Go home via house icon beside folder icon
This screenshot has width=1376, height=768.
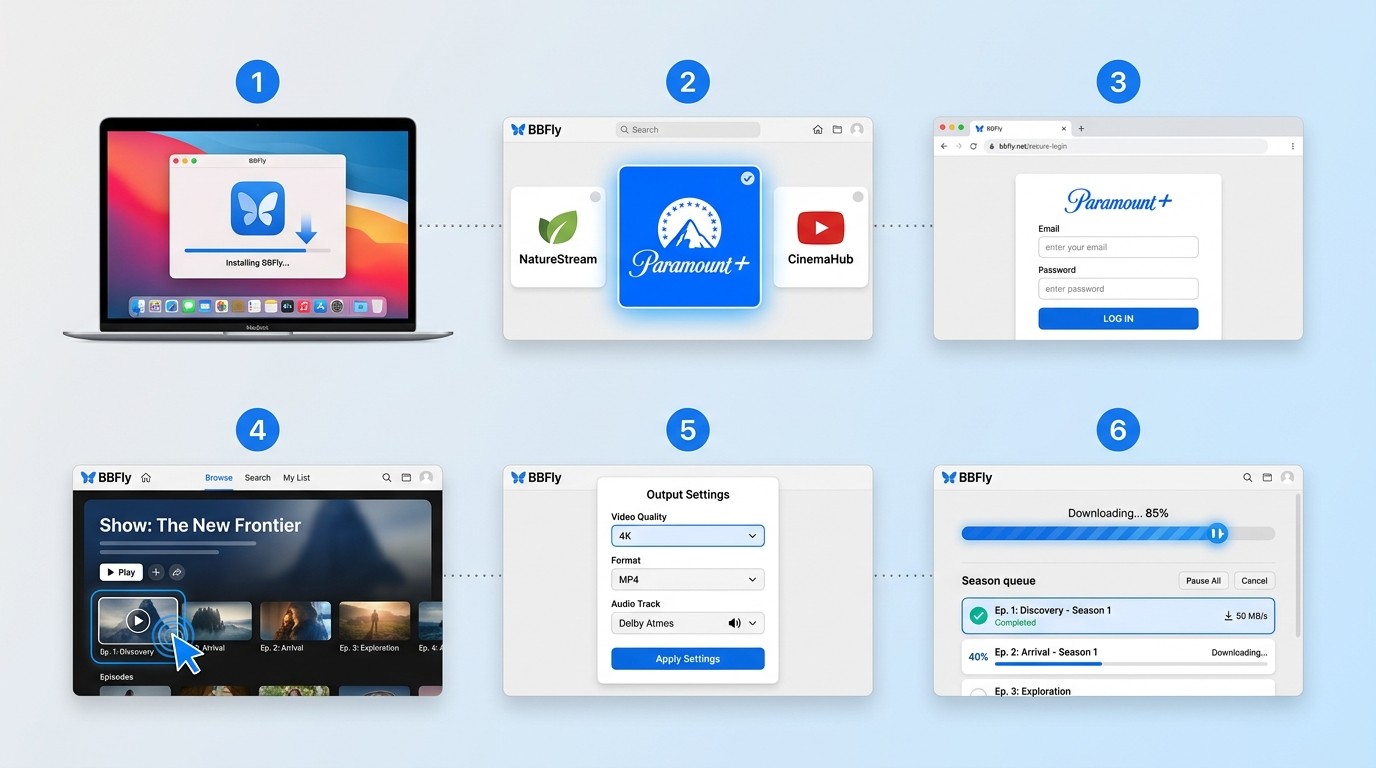click(818, 130)
